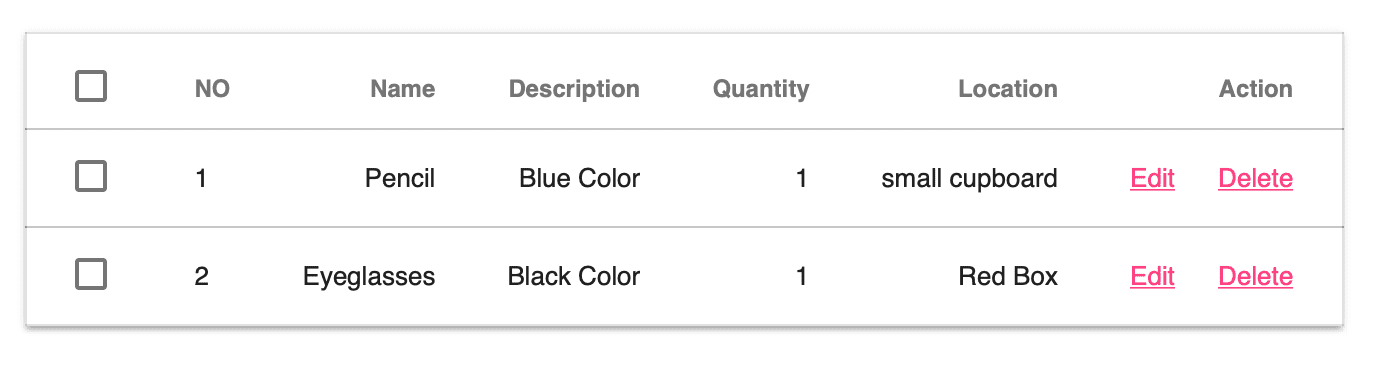Click the Quantity column header
This screenshot has width=1374, height=374.
click(761, 89)
